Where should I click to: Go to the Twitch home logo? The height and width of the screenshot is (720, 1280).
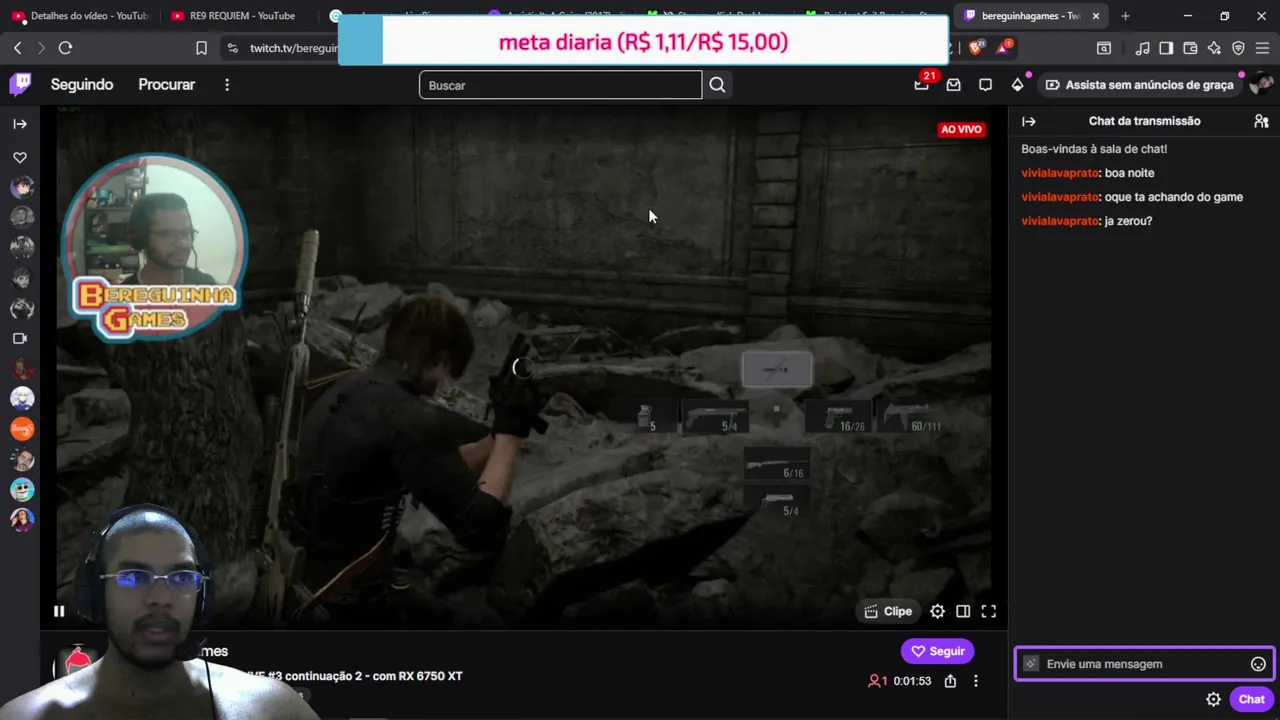click(20, 84)
